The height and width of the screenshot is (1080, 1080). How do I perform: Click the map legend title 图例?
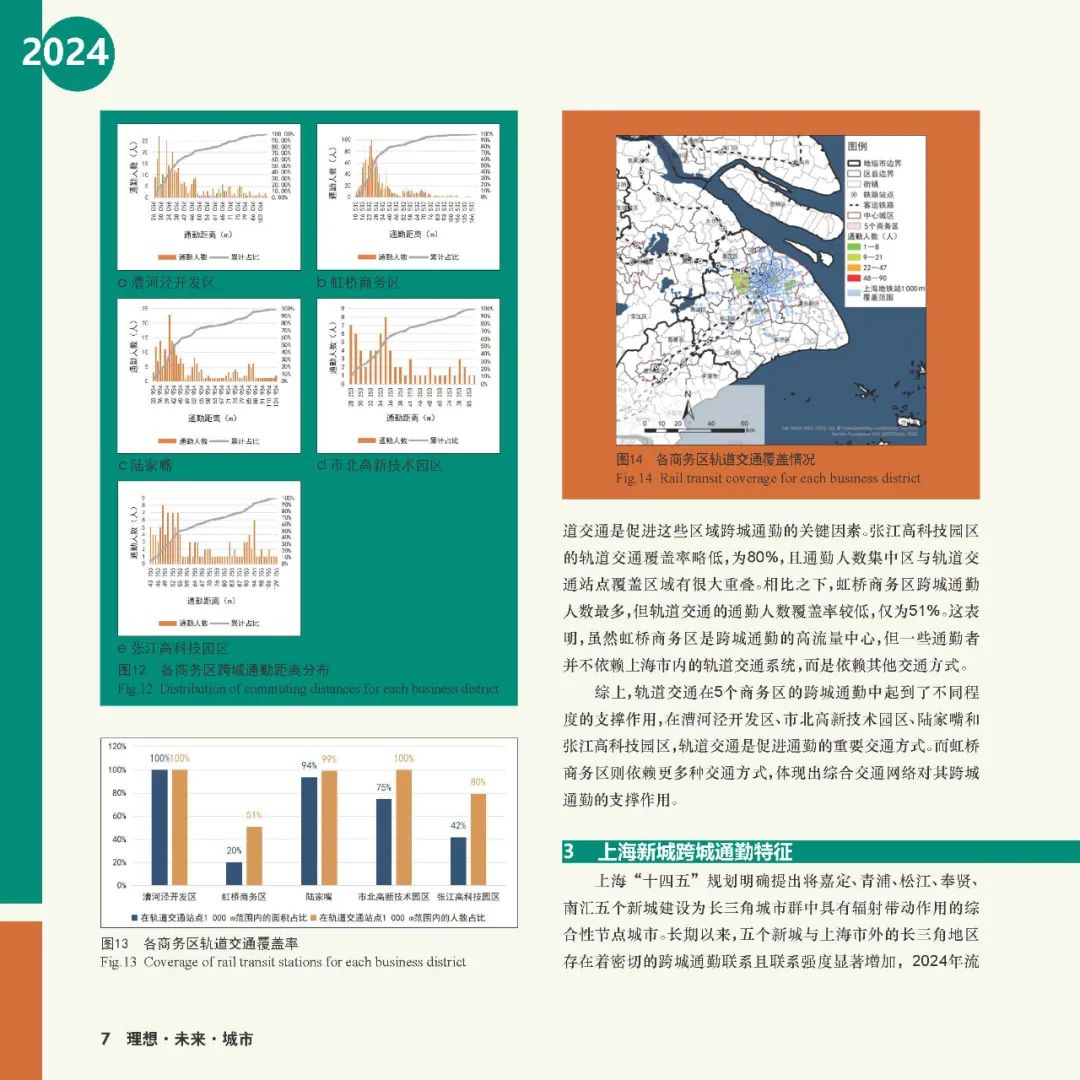click(x=858, y=146)
